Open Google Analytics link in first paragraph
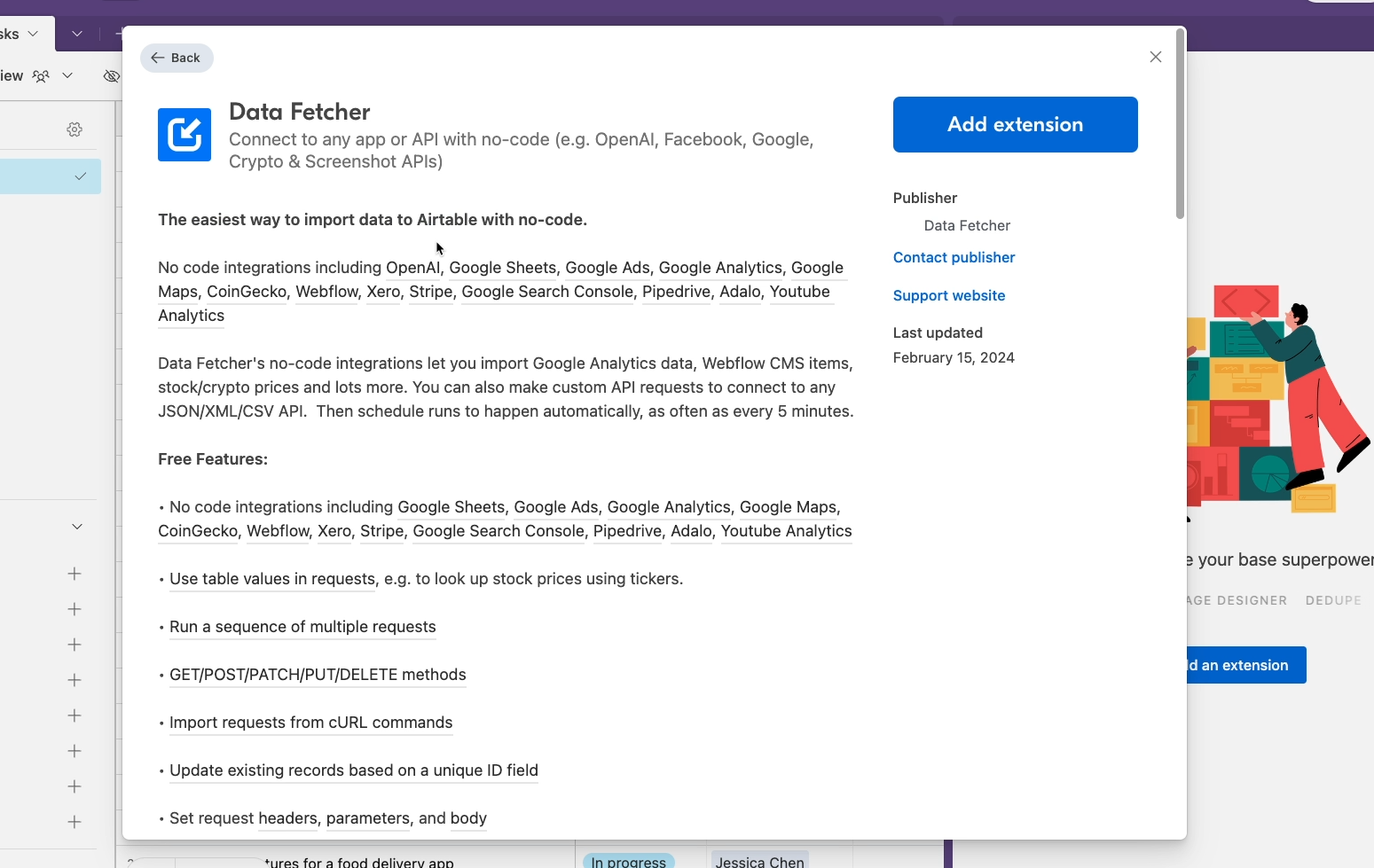 [720, 268]
